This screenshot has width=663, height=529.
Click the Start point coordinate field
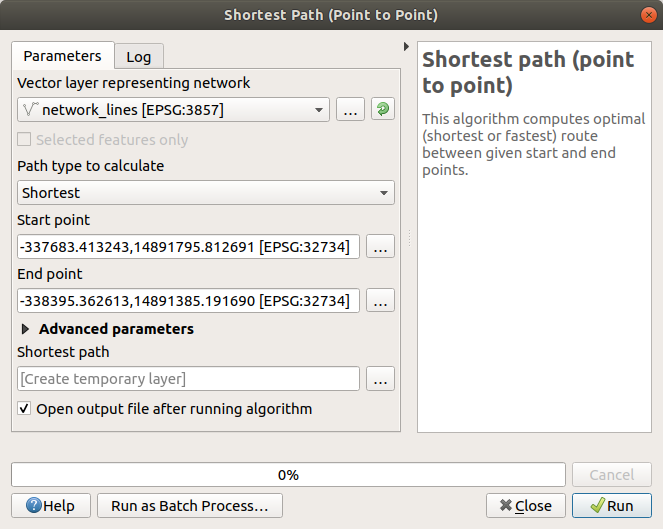[188, 246]
